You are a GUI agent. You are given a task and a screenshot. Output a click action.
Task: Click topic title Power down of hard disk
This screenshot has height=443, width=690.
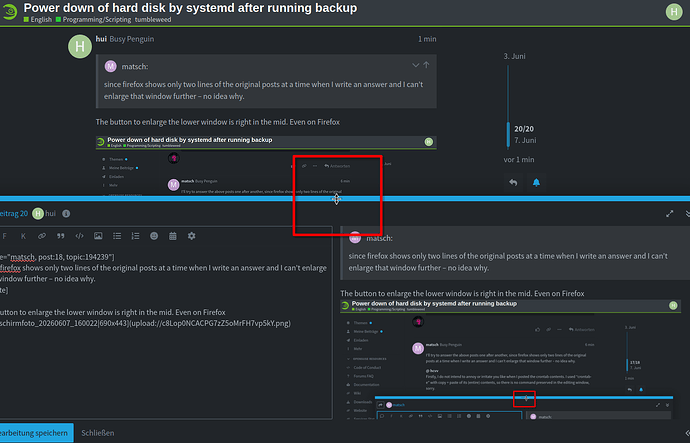(x=190, y=8)
